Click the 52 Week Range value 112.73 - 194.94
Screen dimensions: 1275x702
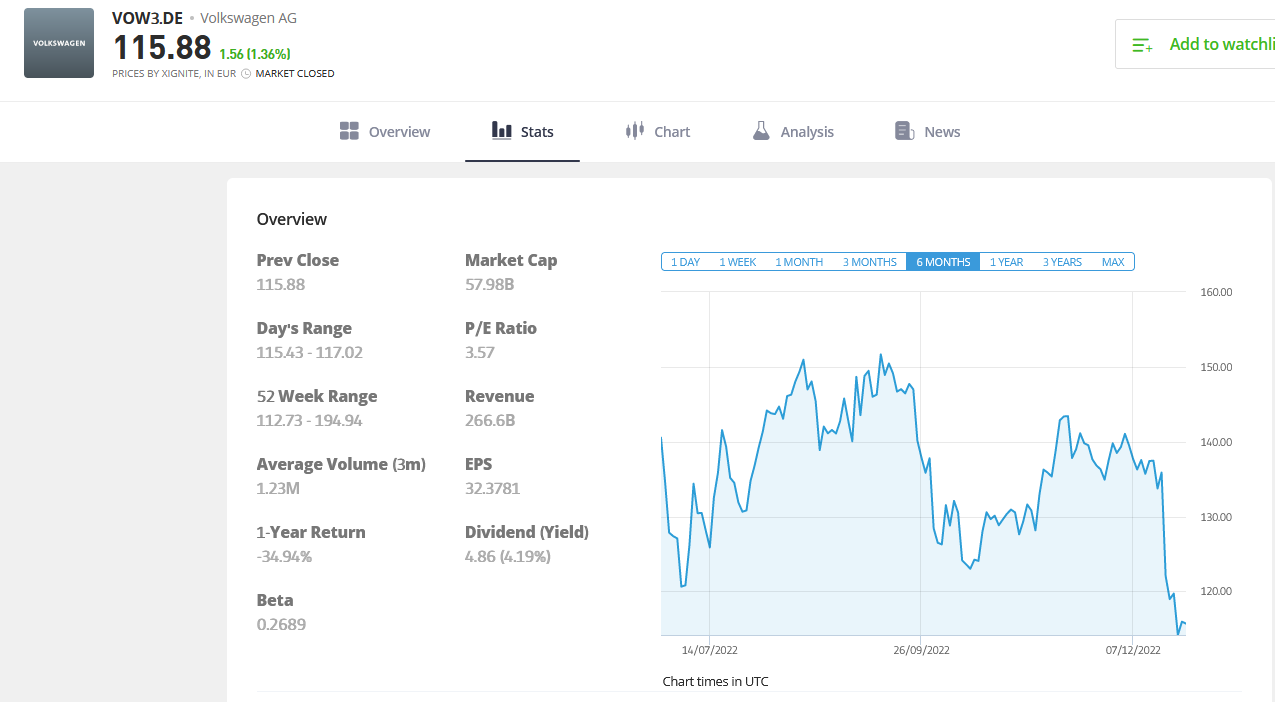[x=310, y=420]
